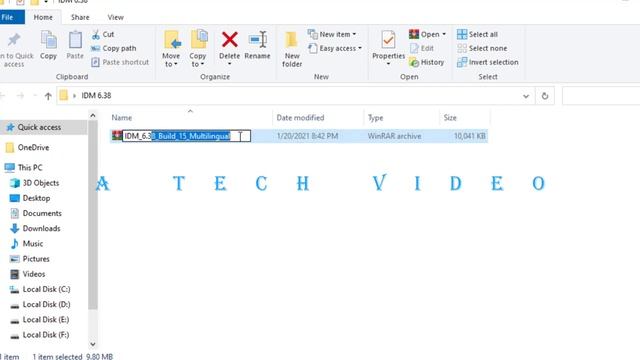Open Local Disk (D:)
This screenshot has width=640, height=360.
46,304
